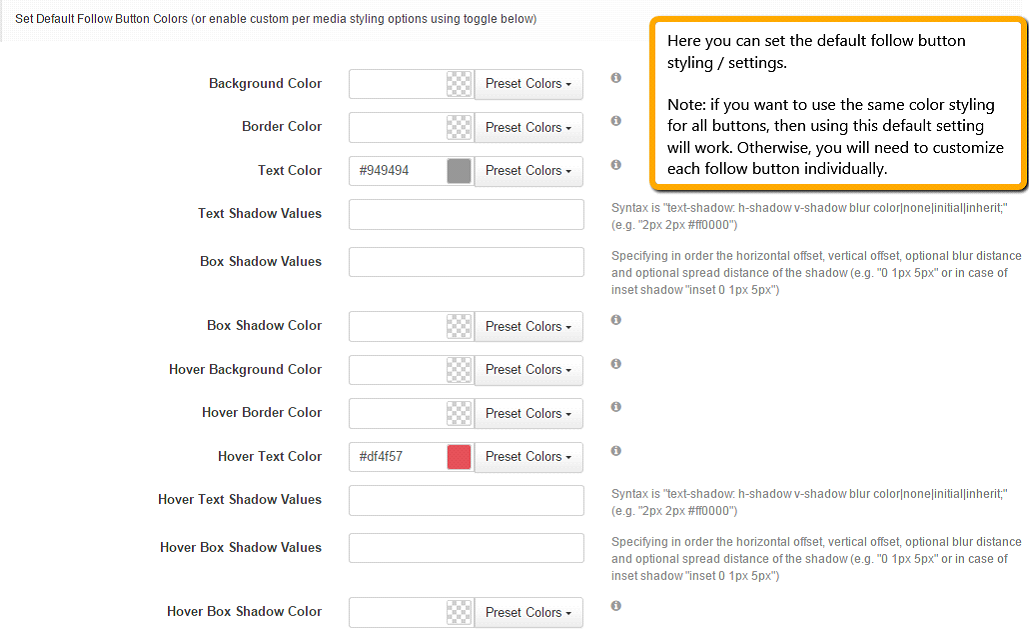1030x641 pixels.
Task: Click info icon beside Border Color row
Action: pos(616,121)
